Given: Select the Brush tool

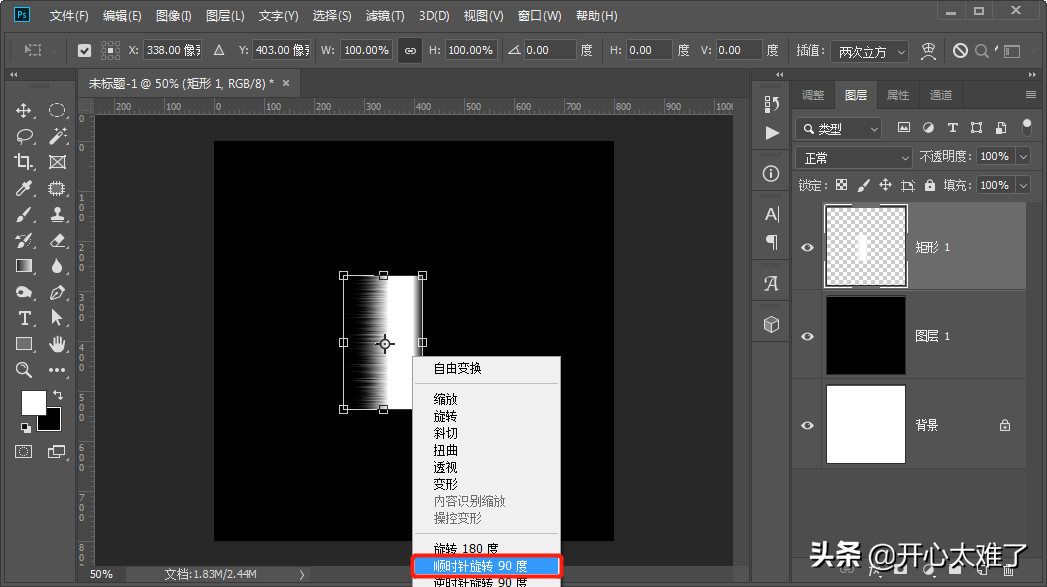Looking at the screenshot, I should point(24,214).
